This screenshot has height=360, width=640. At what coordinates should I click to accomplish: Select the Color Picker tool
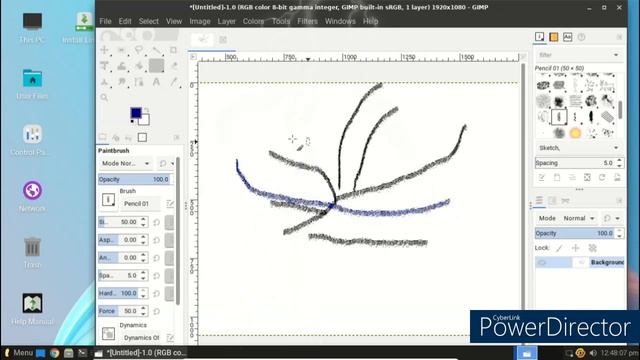[174, 82]
